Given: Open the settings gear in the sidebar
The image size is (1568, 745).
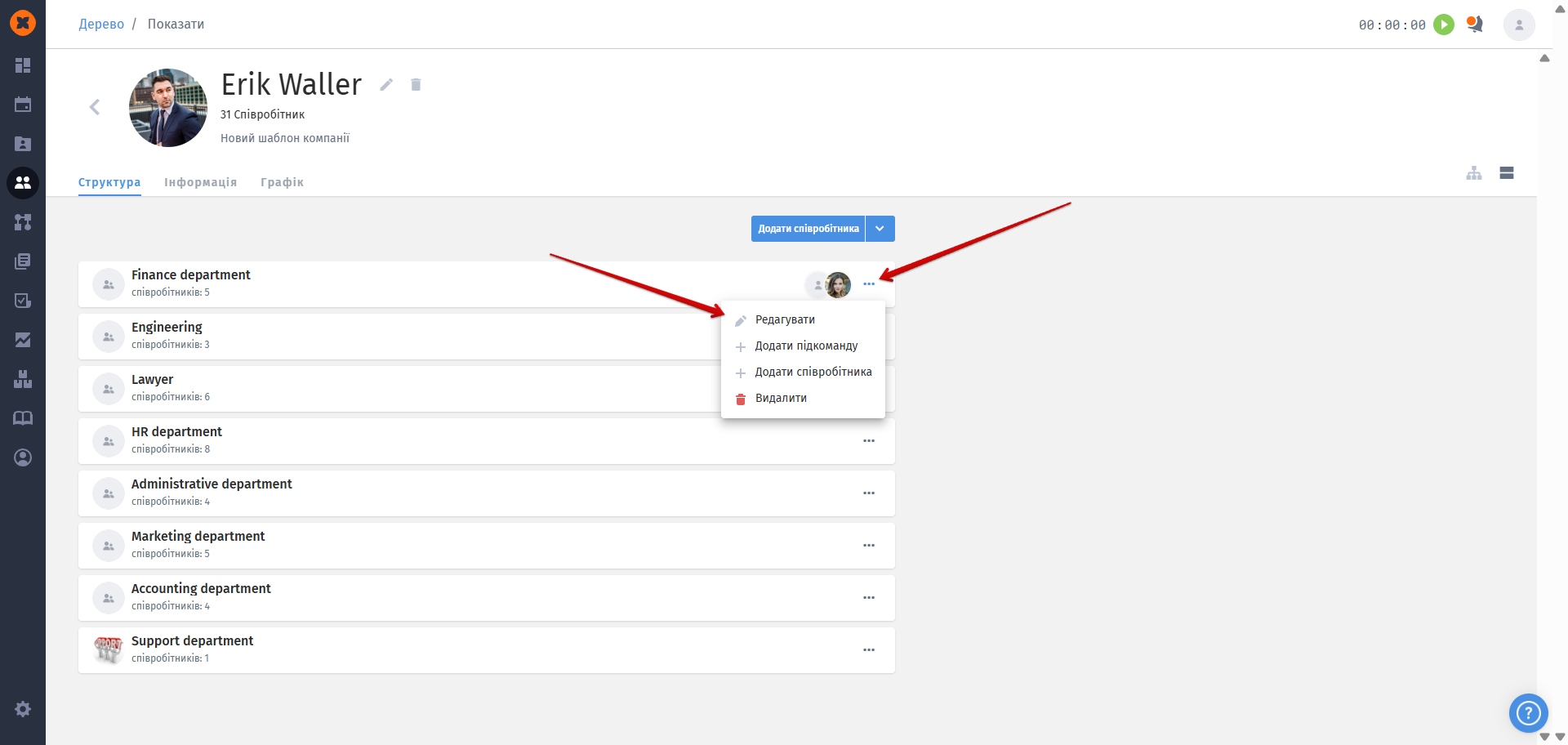Looking at the screenshot, I should [23, 709].
